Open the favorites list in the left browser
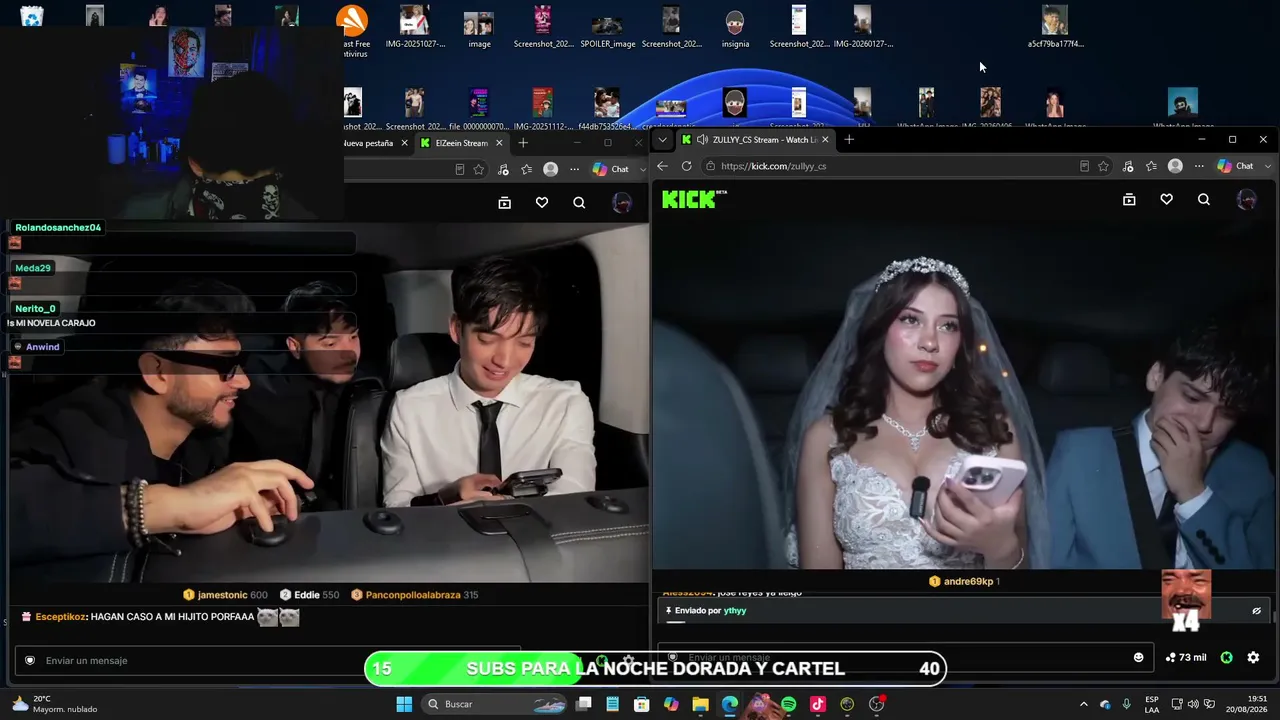Image resolution: width=1280 pixels, height=720 pixels. point(526,169)
